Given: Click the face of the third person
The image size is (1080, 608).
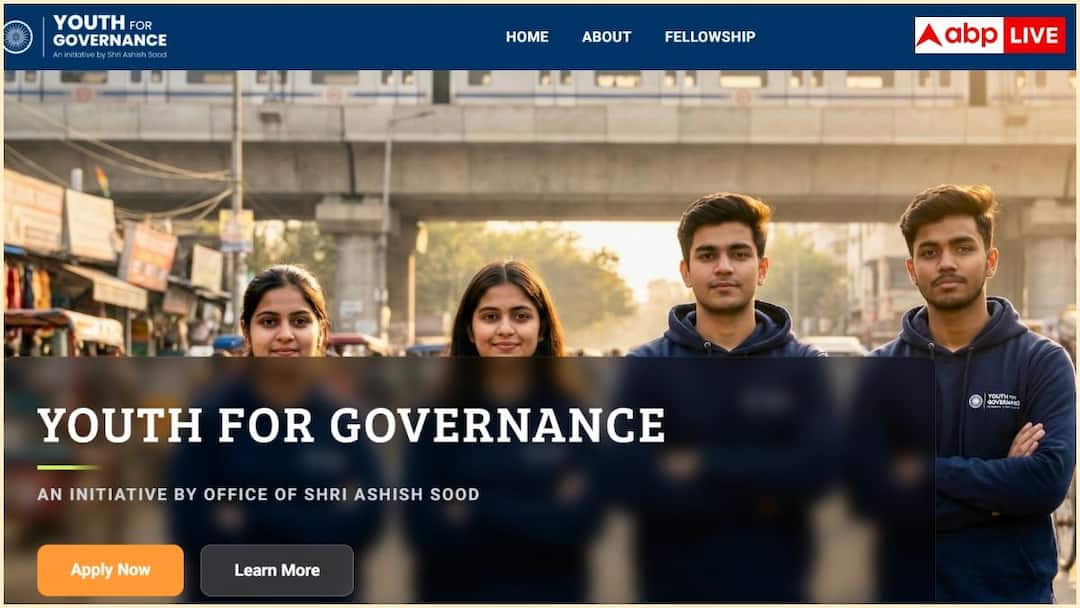Looking at the screenshot, I should pyautogui.click(x=723, y=265).
